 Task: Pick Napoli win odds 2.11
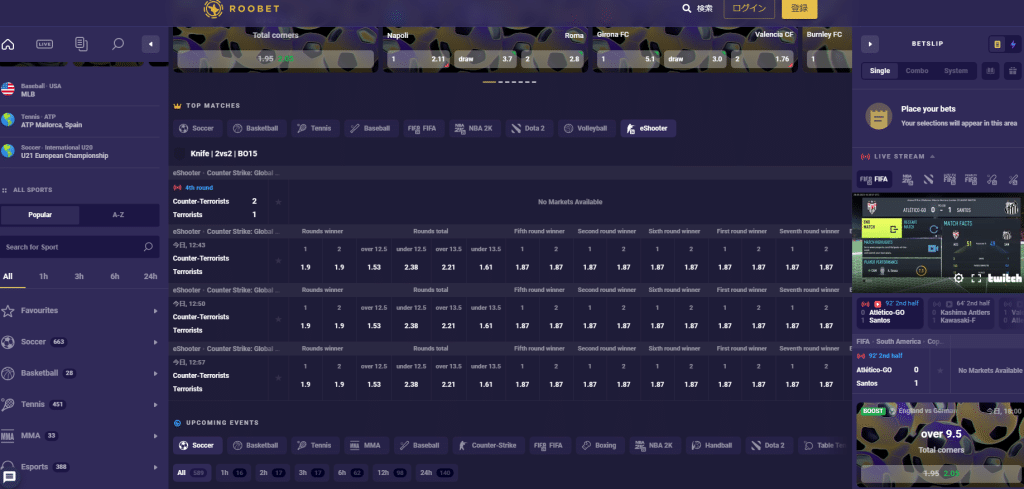click(418, 59)
